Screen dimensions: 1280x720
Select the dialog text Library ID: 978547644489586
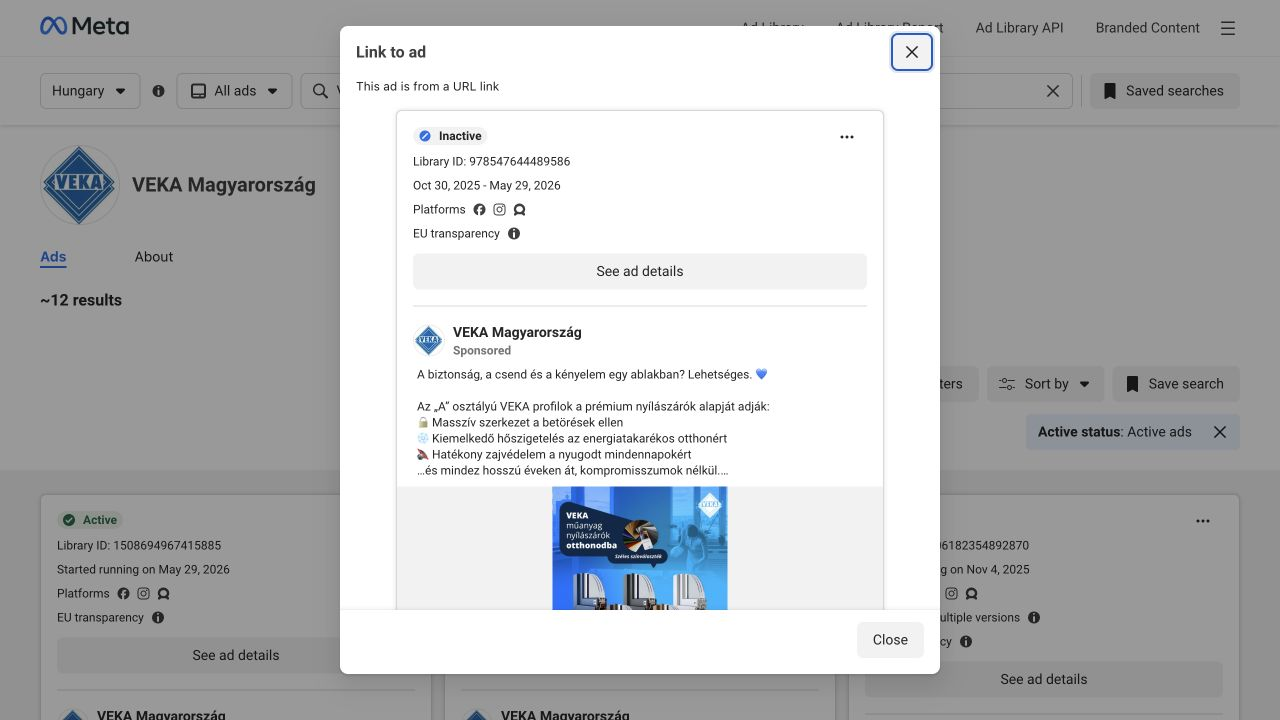[492, 161]
